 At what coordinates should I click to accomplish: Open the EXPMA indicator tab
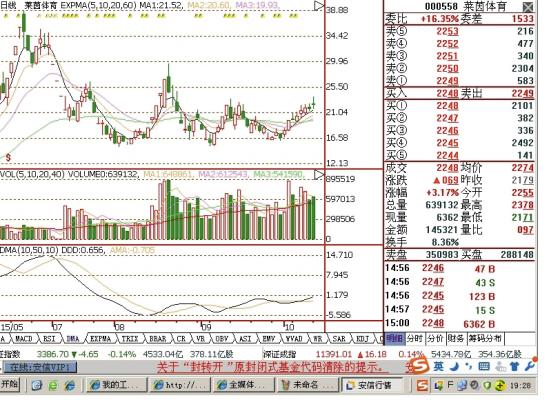(100, 339)
